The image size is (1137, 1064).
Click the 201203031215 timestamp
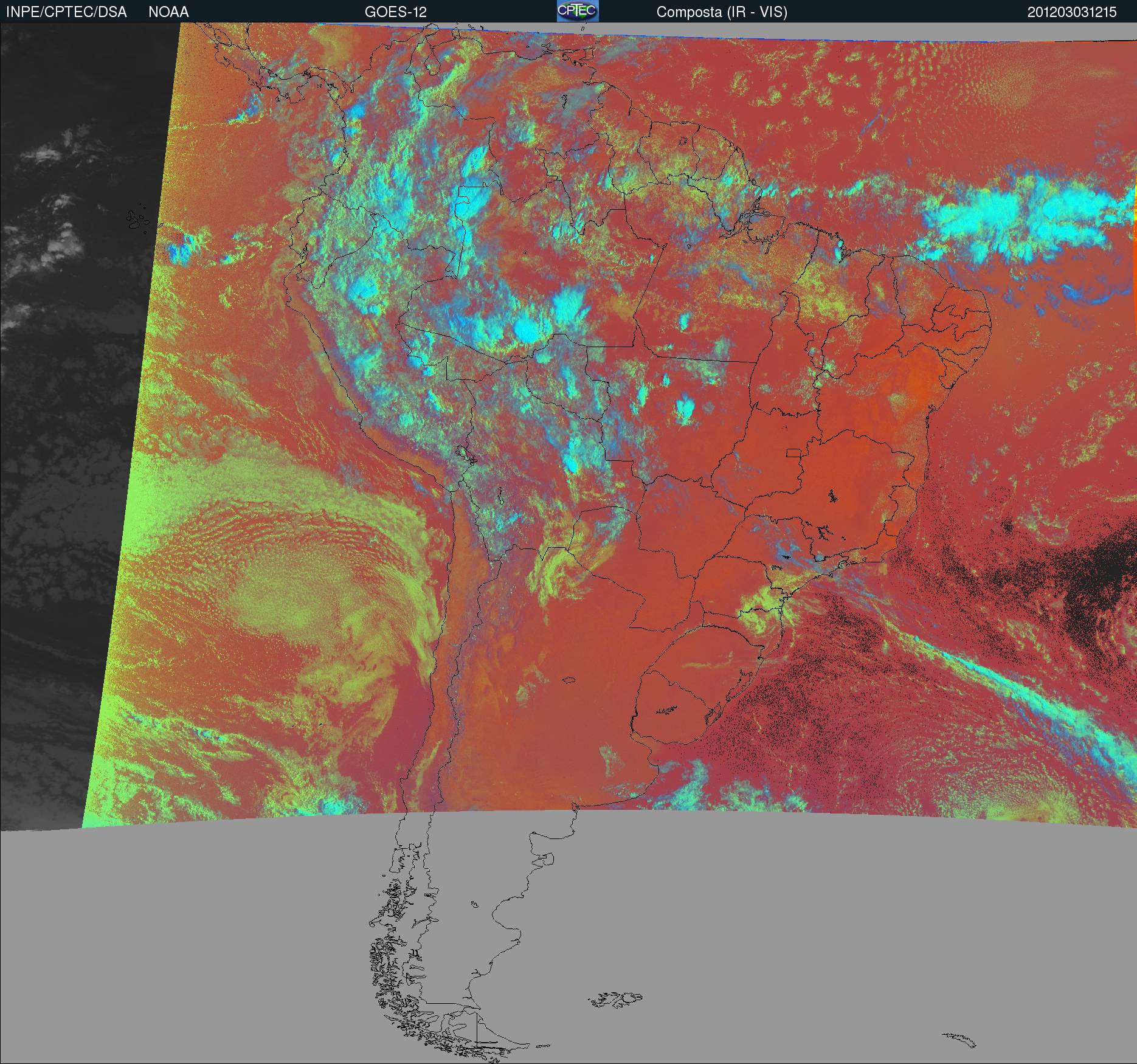point(1072,12)
